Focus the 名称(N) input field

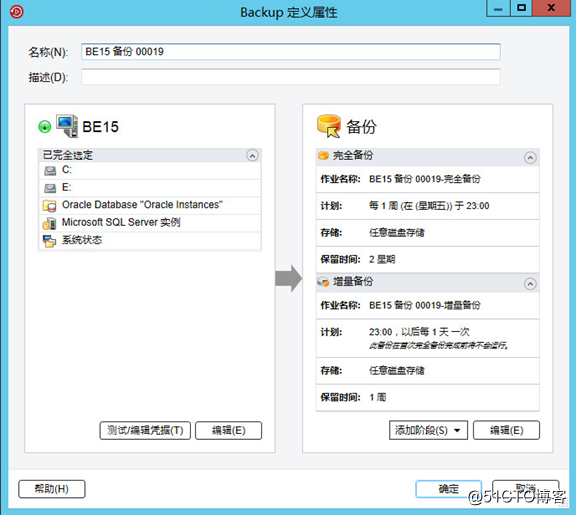point(291,52)
